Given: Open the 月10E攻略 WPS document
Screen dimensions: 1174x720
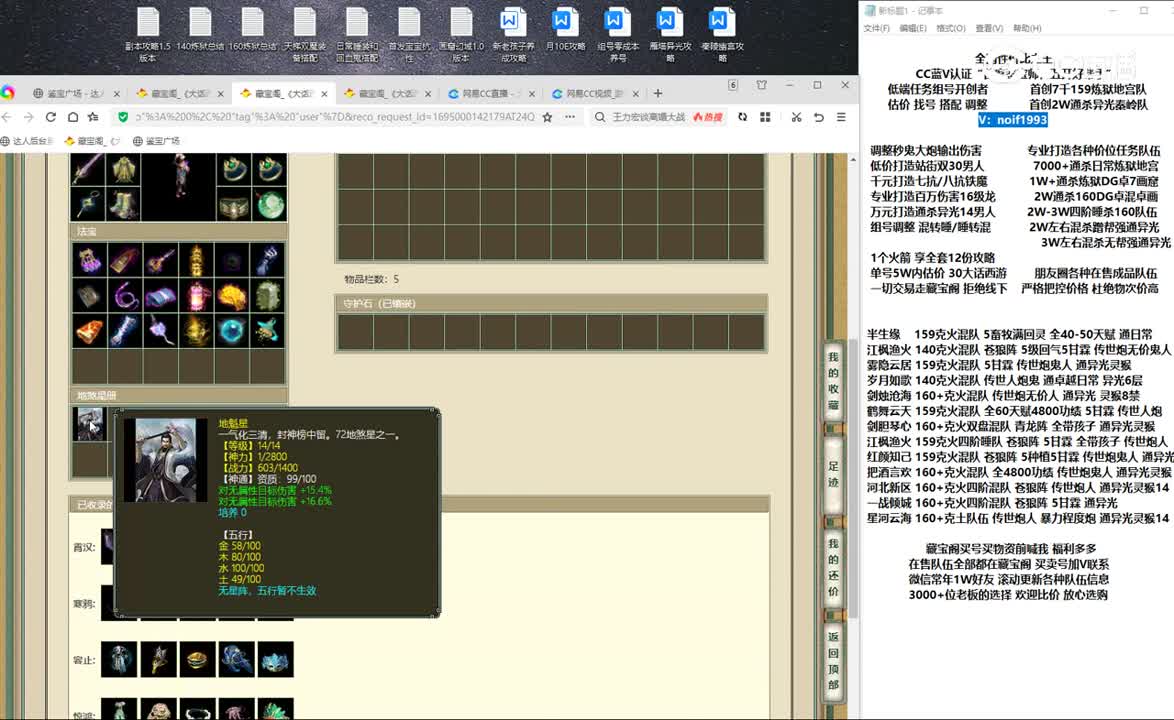Looking at the screenshot, I should pyautogui.click(x=565, y=30).
